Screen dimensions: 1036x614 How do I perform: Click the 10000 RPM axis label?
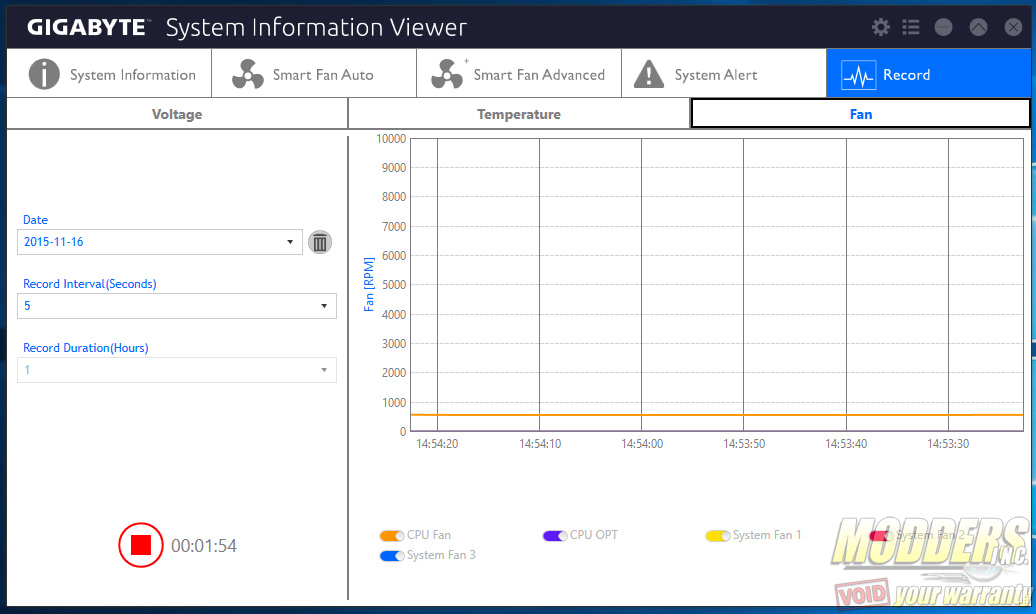click(x=391, y=139)
